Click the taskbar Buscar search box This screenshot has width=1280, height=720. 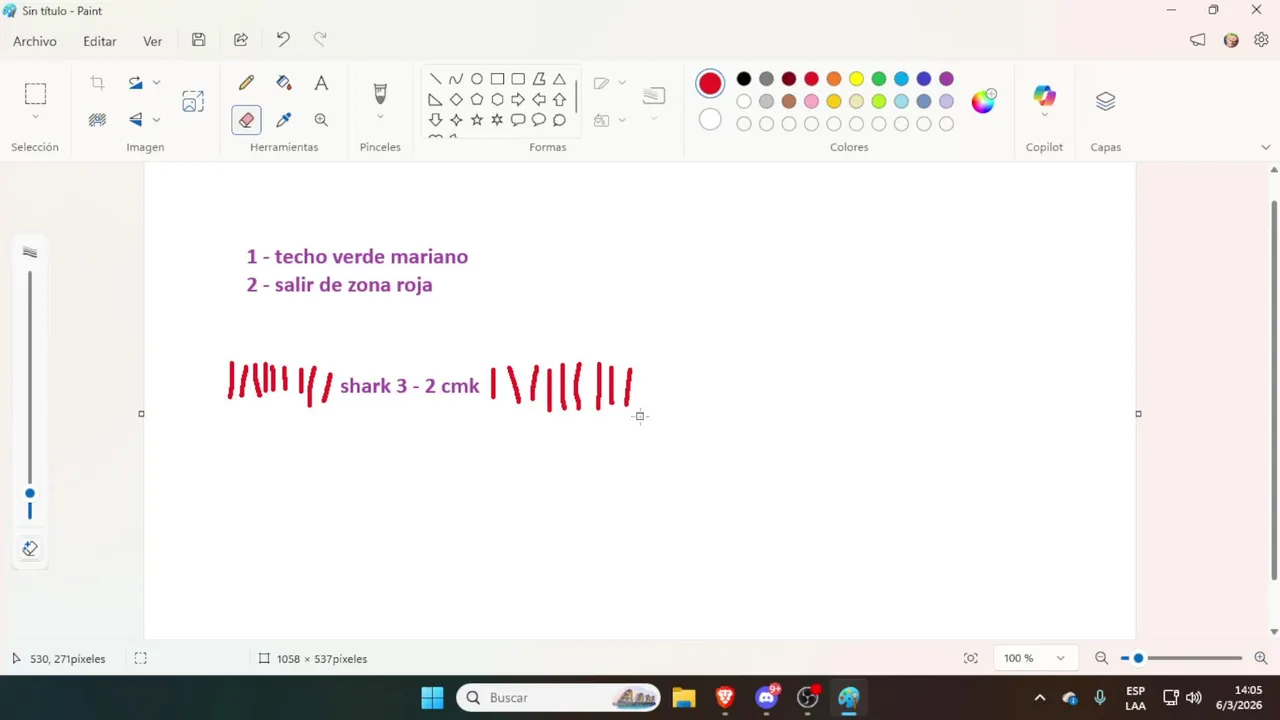(559, 698)
